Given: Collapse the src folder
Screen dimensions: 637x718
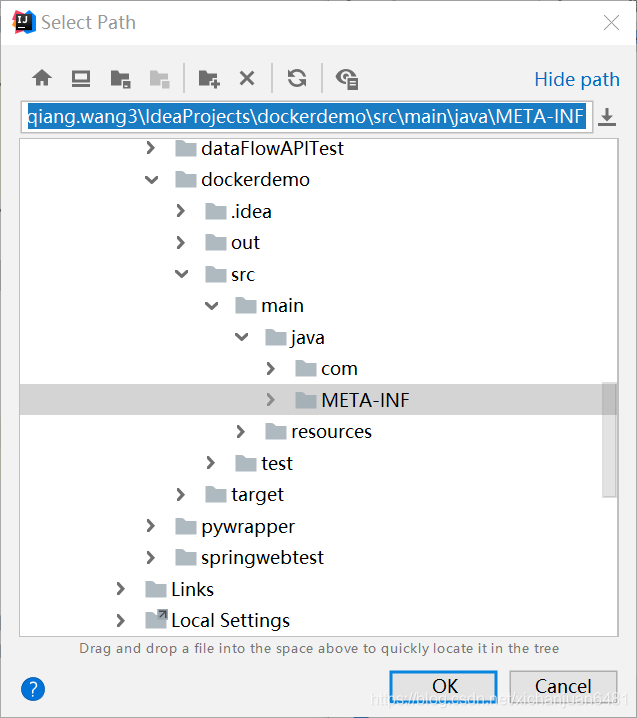Looking at the screenshot, I should click(181, 274).
